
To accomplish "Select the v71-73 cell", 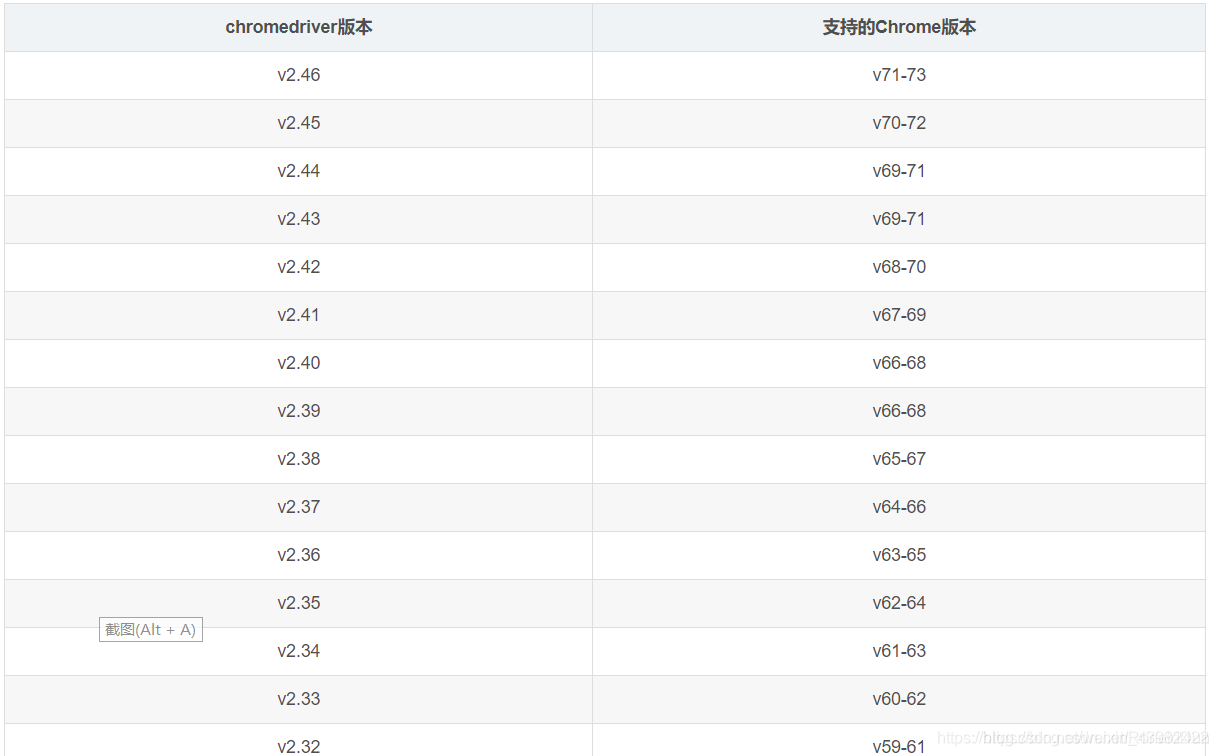I will coord(899,75).
